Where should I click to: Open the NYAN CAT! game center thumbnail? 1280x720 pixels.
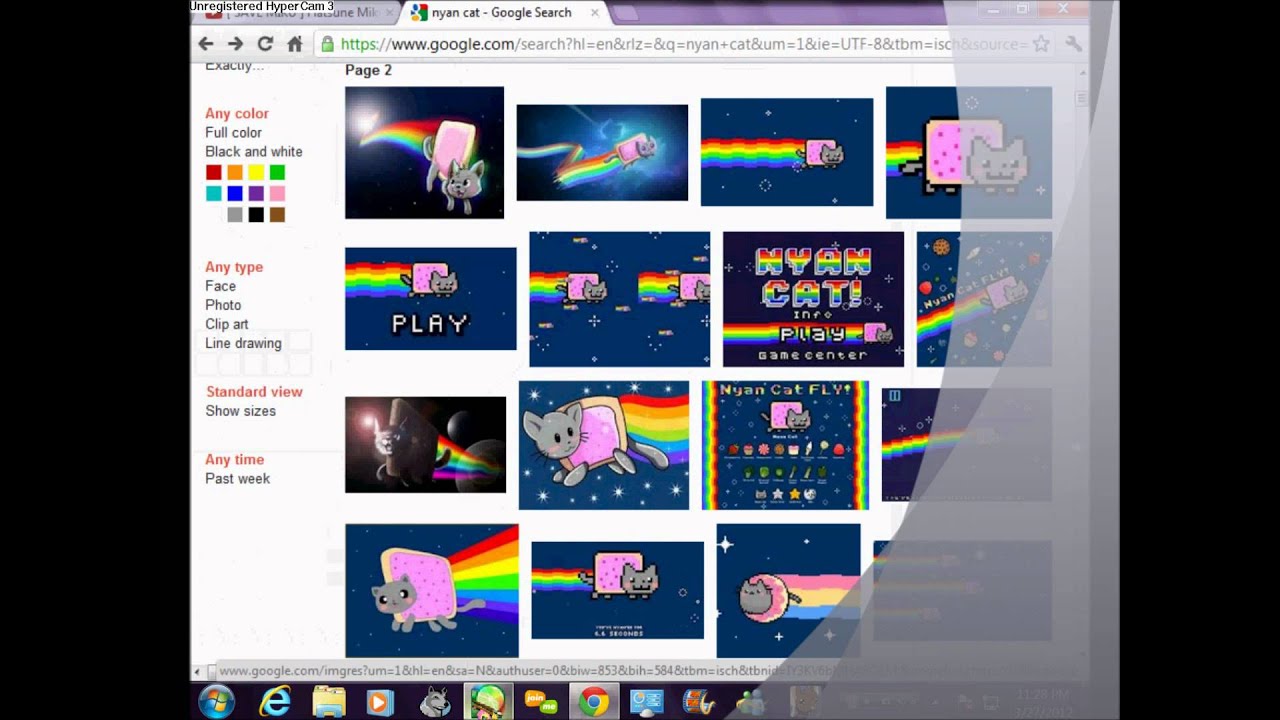pos(813,299)
